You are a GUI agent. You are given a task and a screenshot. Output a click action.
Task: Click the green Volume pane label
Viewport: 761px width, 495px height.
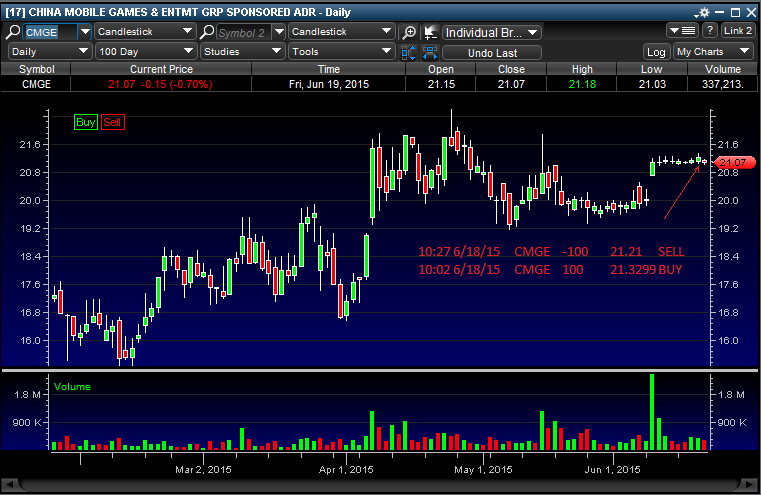[72, 387]
